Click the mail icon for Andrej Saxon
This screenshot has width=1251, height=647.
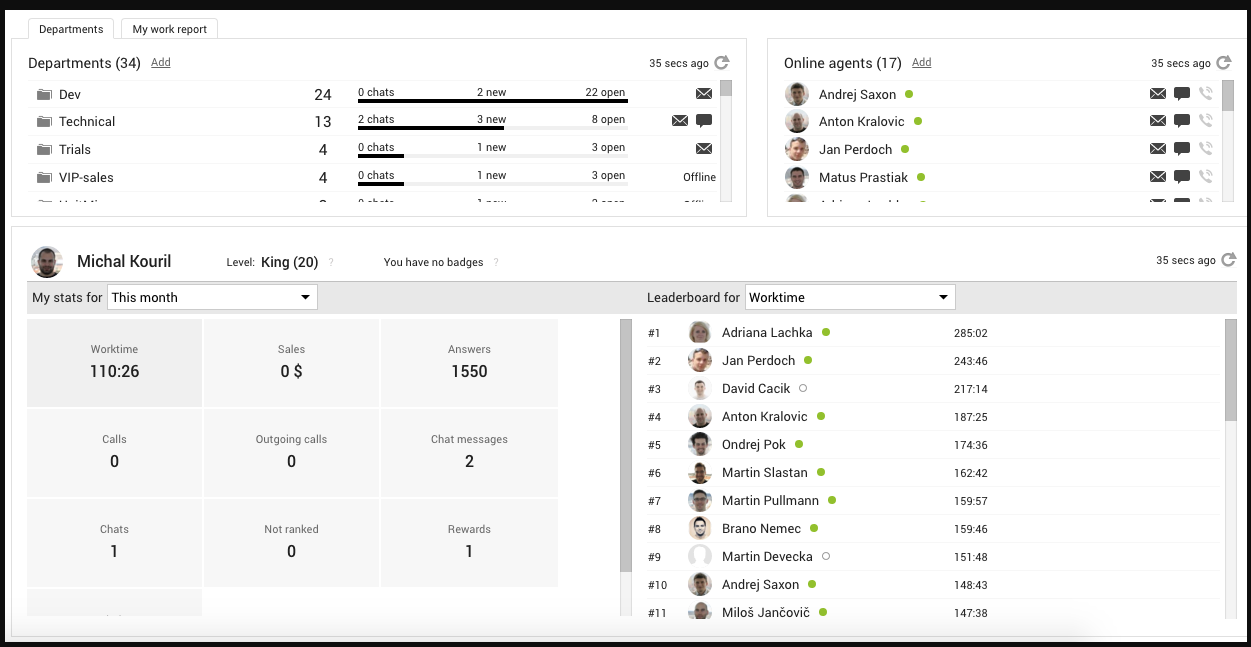1157,94
